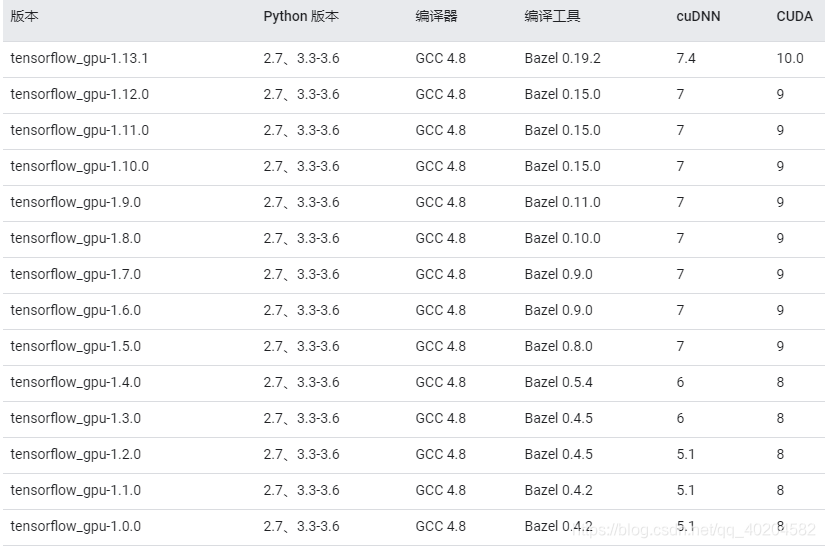This screenshot has width=825, height=548.
Task: Select the tensorflow_gpu-1.6.0 cell
Action: pos(75,310)
